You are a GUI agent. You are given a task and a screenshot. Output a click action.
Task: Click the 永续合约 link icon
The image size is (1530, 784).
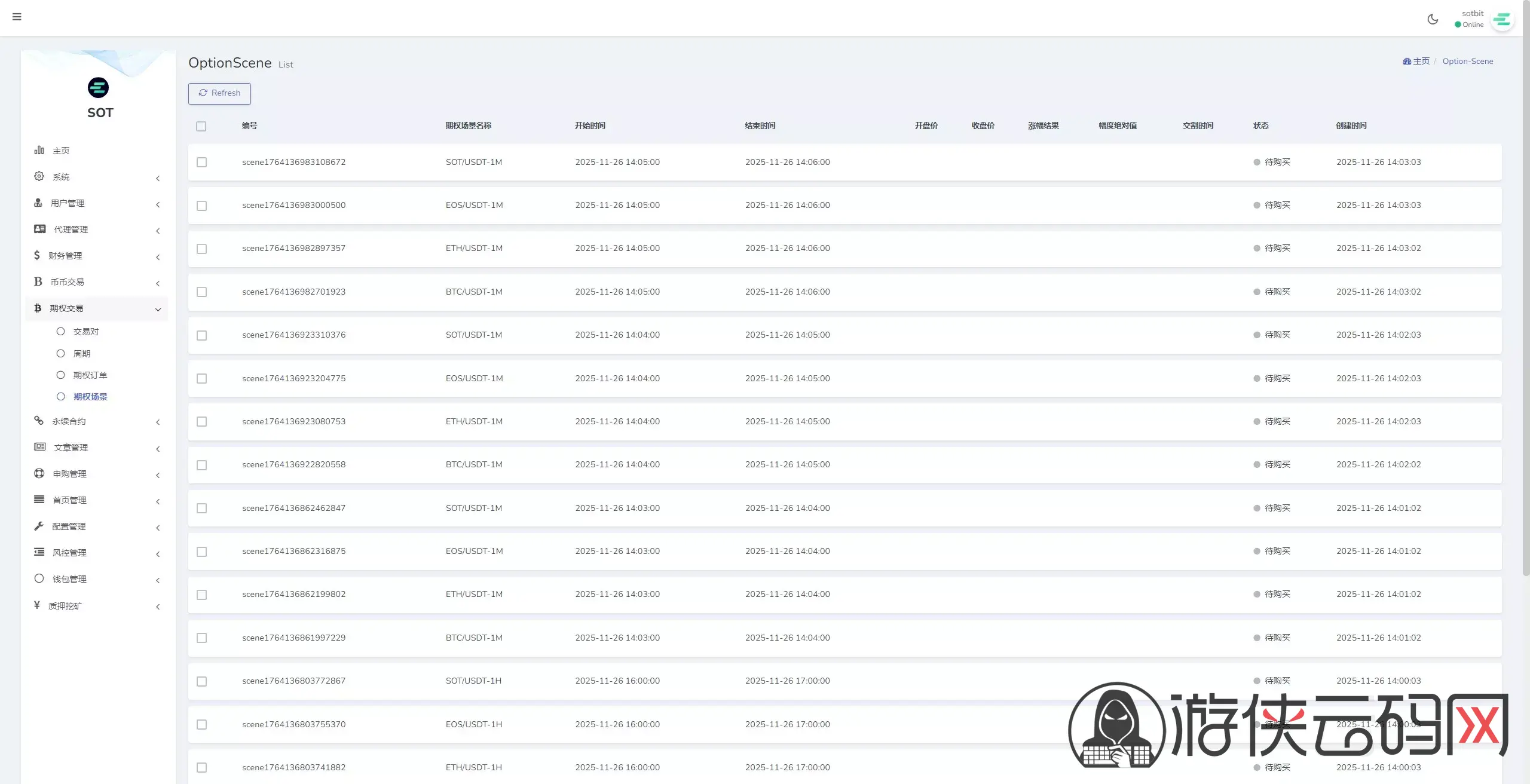39,421
